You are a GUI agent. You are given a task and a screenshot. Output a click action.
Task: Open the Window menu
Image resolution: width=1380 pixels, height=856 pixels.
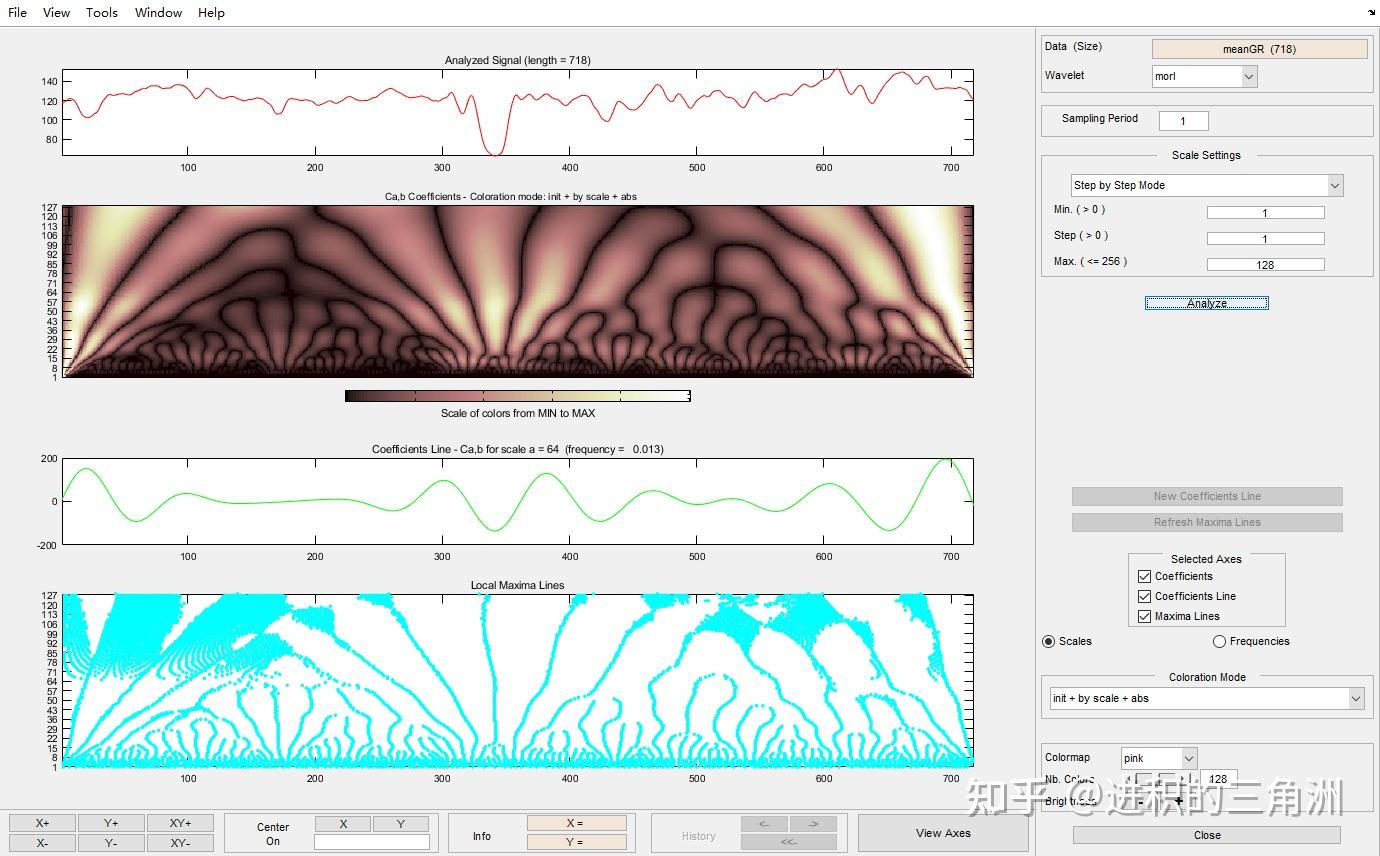pos(158,13)
